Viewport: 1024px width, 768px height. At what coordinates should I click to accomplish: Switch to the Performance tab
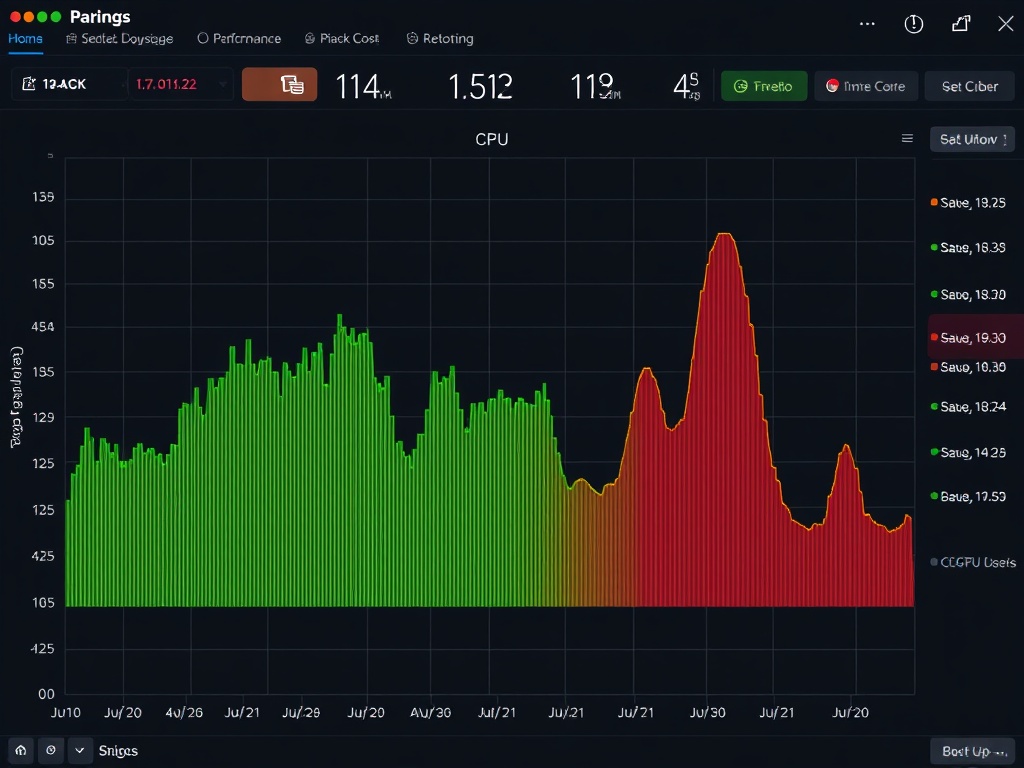click(x=239, y=38)
